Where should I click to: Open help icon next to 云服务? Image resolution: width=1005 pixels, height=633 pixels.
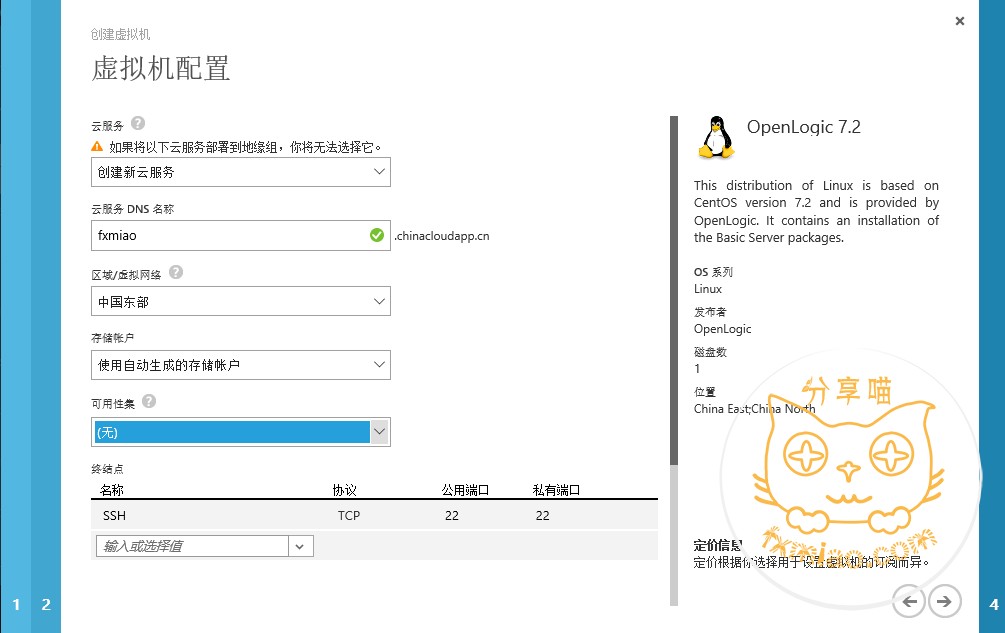point(138,123)
